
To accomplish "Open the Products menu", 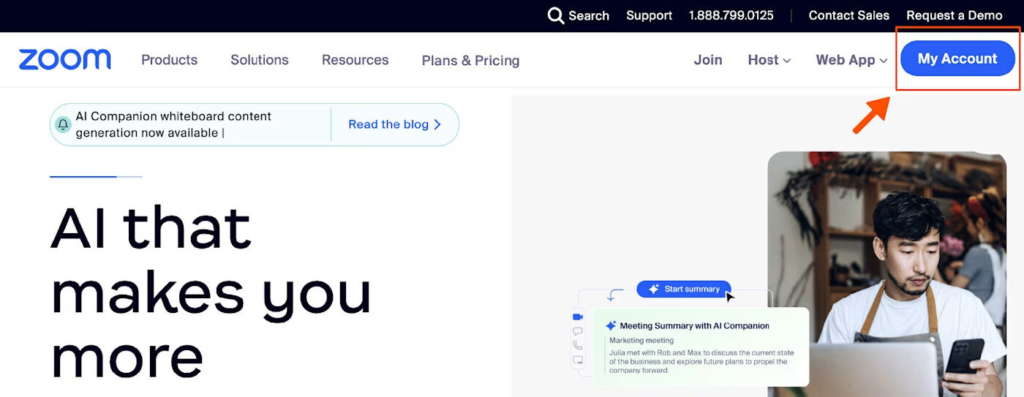I will (169, 60).
